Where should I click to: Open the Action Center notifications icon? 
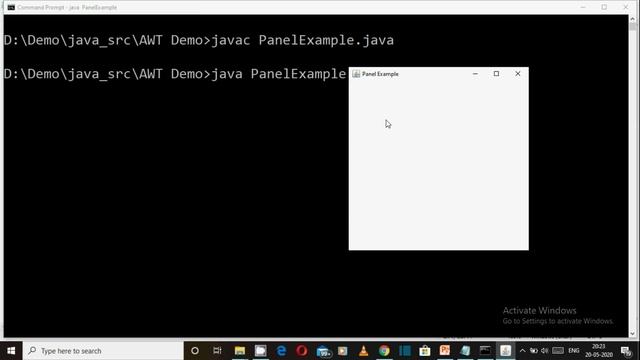coord(626,351)
